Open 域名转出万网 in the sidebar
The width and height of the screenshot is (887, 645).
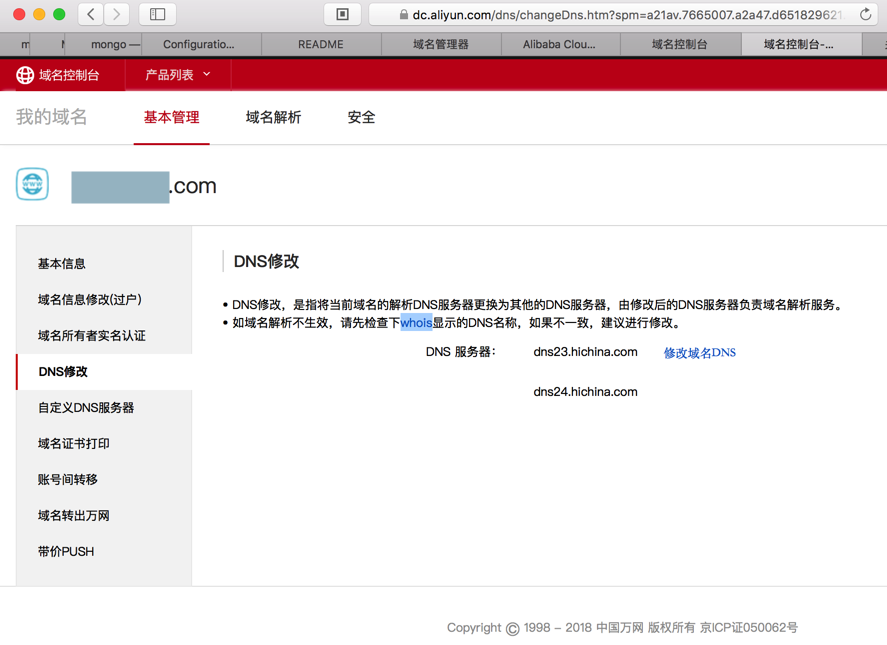[x=104, y=516]
